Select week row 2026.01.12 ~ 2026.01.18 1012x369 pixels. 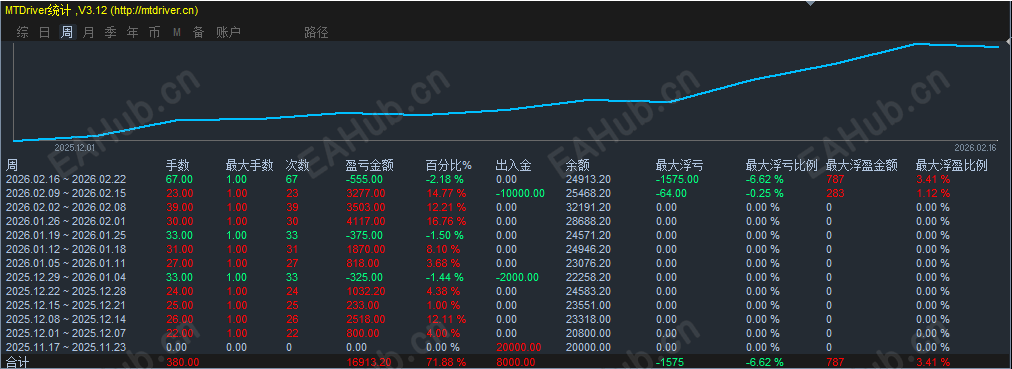point(506,249)
